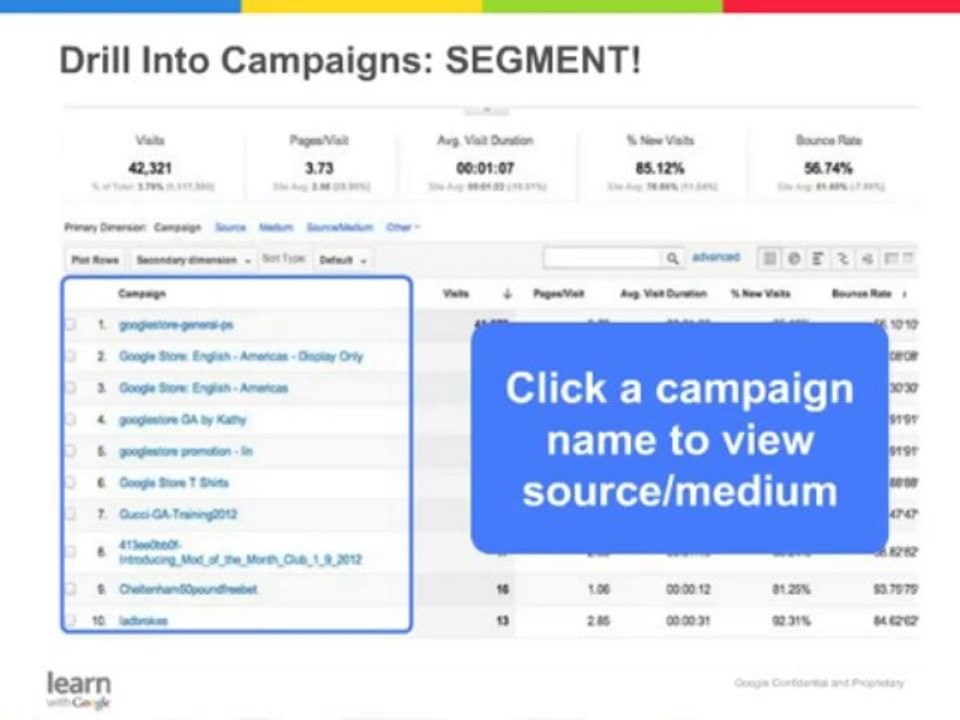Open the Google Store T Shirts campaign

174,483
